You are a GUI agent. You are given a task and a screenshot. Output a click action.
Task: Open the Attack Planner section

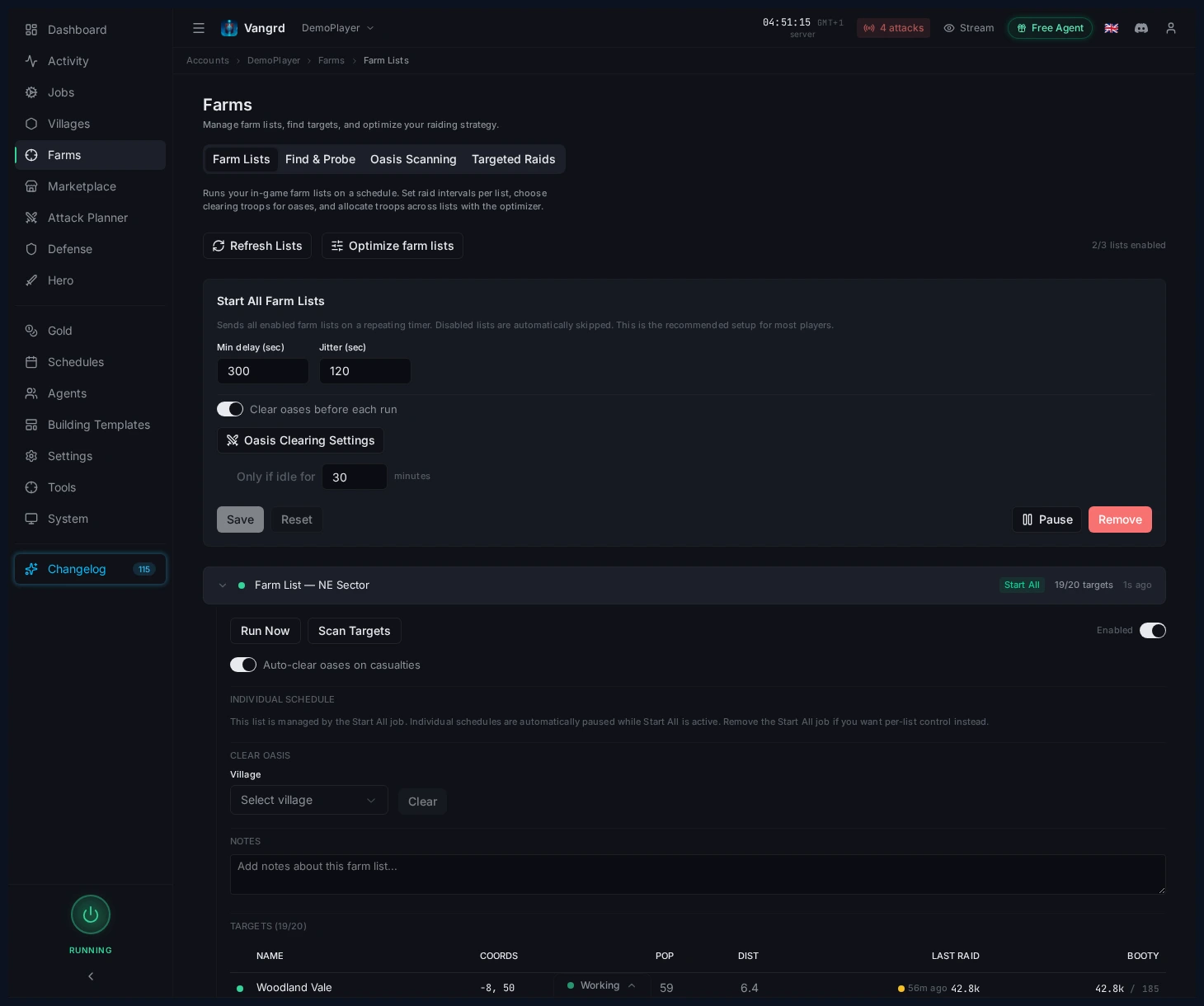pyautogui.click(x=87, y=218)
